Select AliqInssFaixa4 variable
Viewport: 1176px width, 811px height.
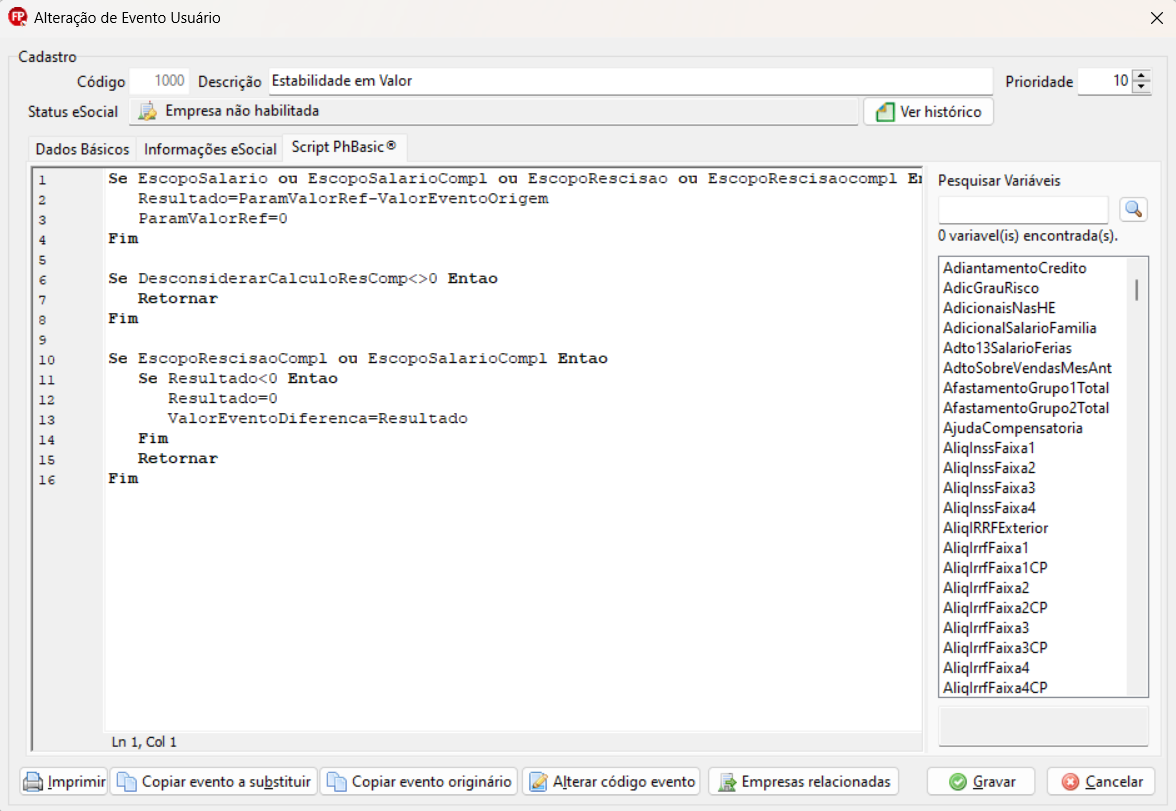coord(988,509)
